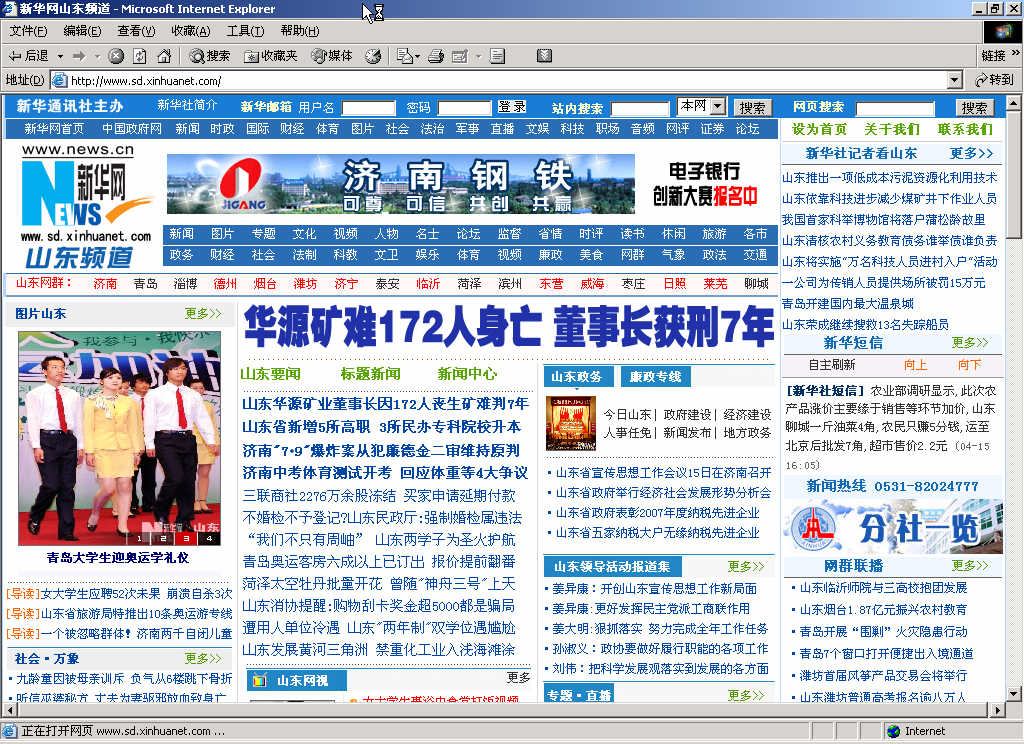Click the horizontal scrollbar right arrow
This screenshot has height=744, width=1024.
[x=997, y=710]
